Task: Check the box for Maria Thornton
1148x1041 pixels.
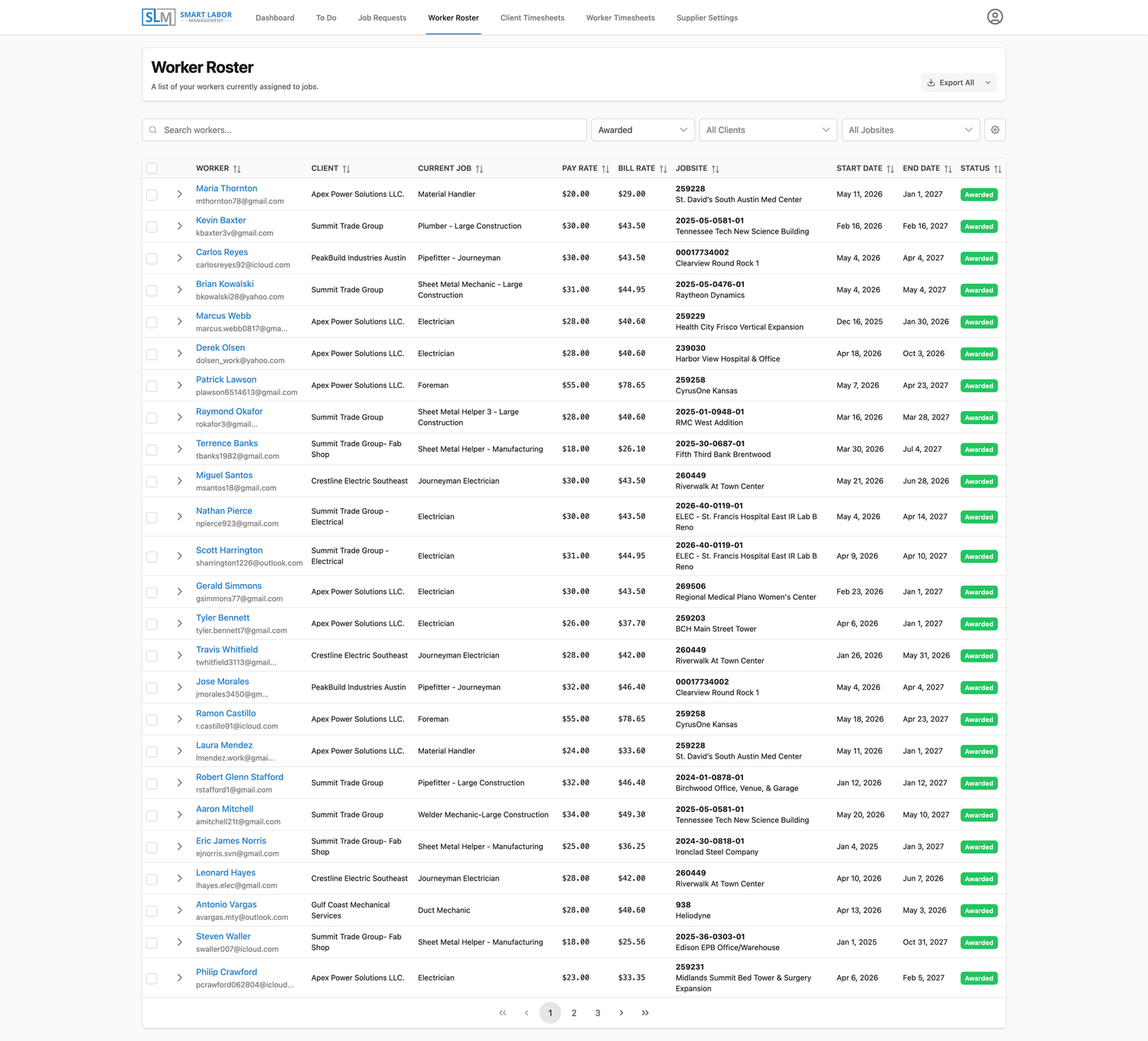Action: point(152,194)
